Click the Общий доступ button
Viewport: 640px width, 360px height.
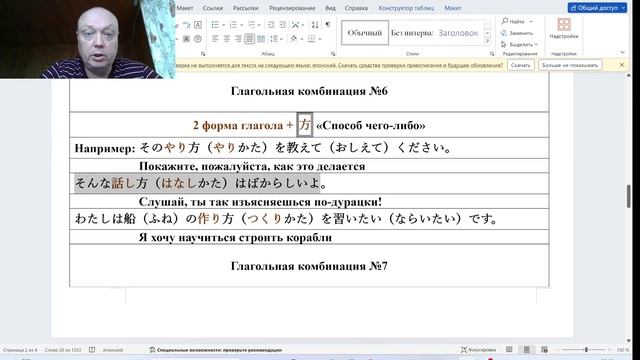click(594, 8)
